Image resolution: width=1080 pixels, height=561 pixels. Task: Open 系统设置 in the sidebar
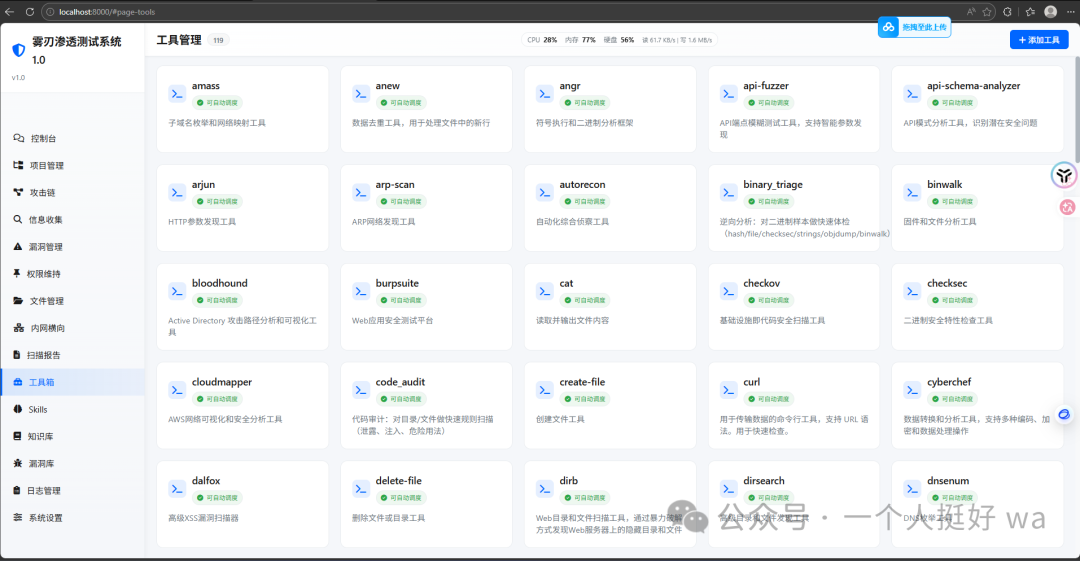(72, 518)
